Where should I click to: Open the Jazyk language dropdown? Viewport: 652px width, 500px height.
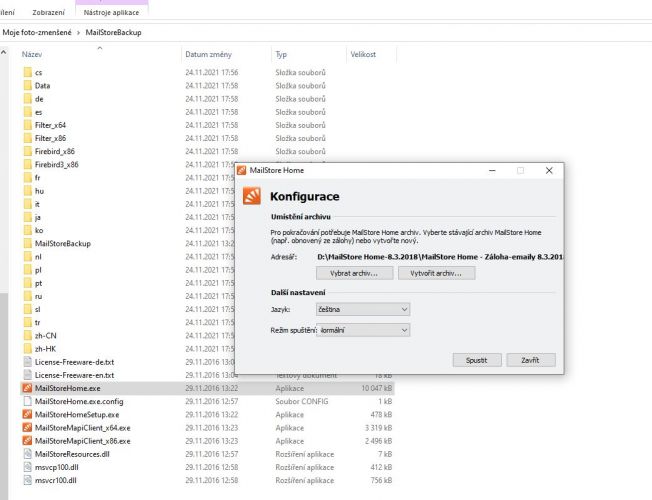click(x=363, y=309)
